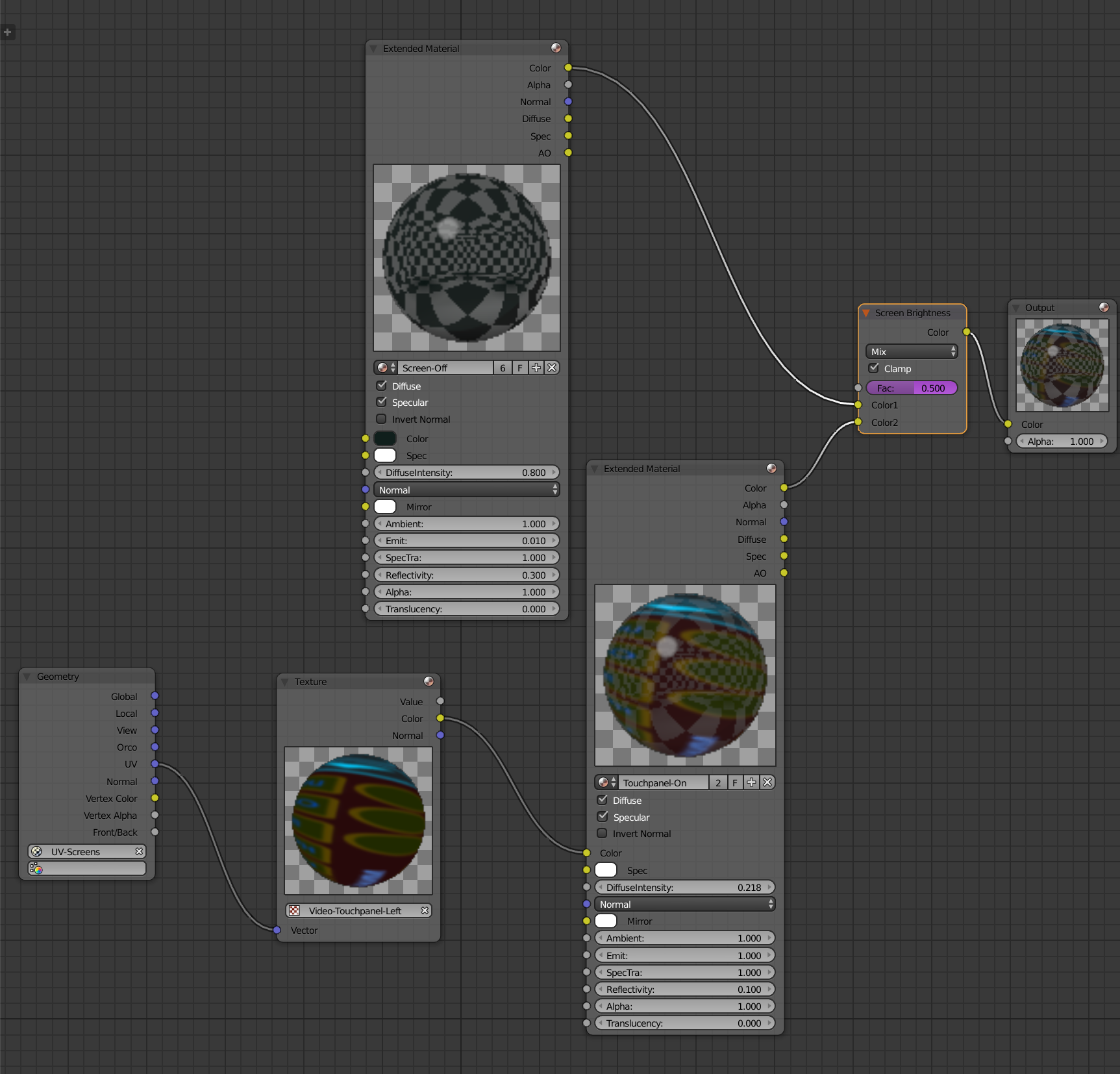1120x1074 pixels.
Task: Toggle preview icon on the Output node header
Action: pos(1104,307)
